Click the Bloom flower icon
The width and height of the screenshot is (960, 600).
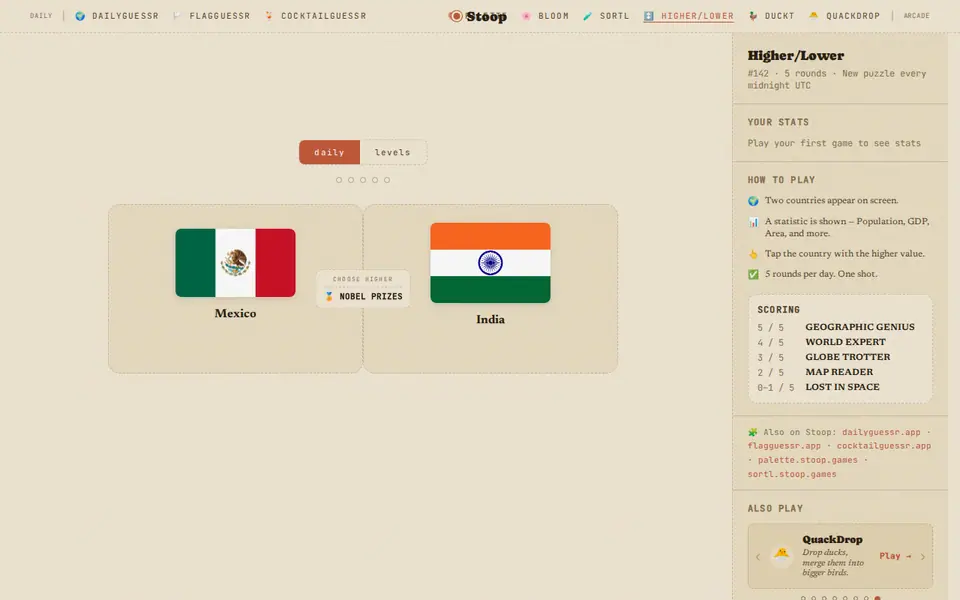point(526,16)
